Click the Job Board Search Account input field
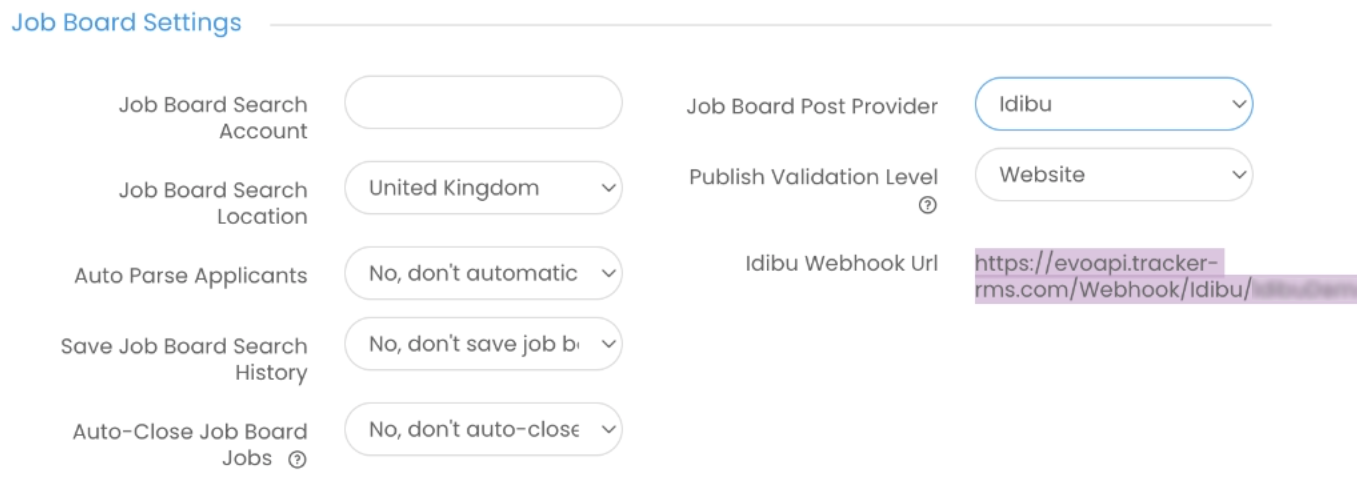 [x=483, y=102]
